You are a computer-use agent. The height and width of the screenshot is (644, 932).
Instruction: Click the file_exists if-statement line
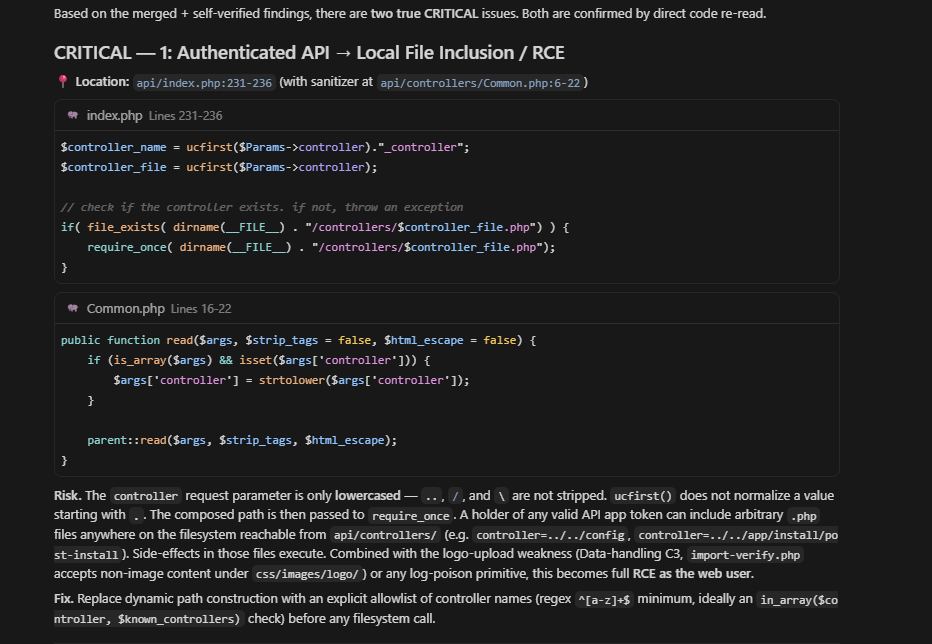pos(315,227)
